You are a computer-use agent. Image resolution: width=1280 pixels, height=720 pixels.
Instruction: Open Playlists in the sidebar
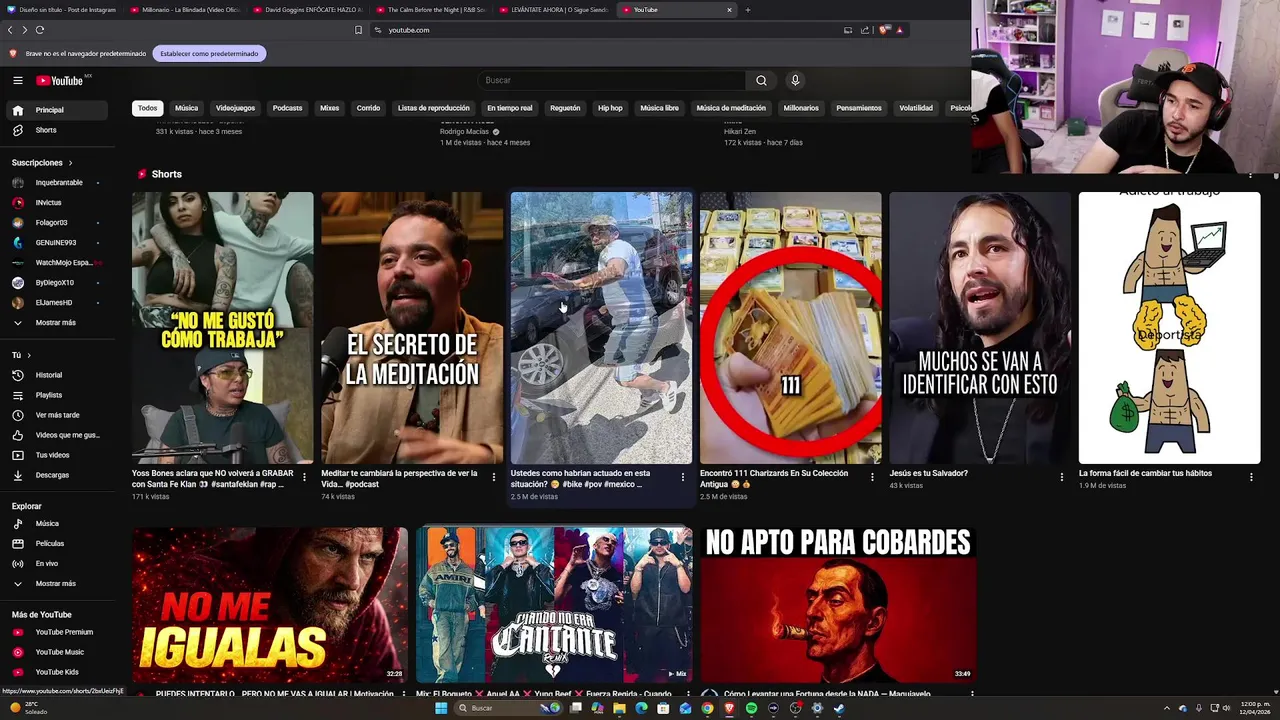click(x=56, y=395)
